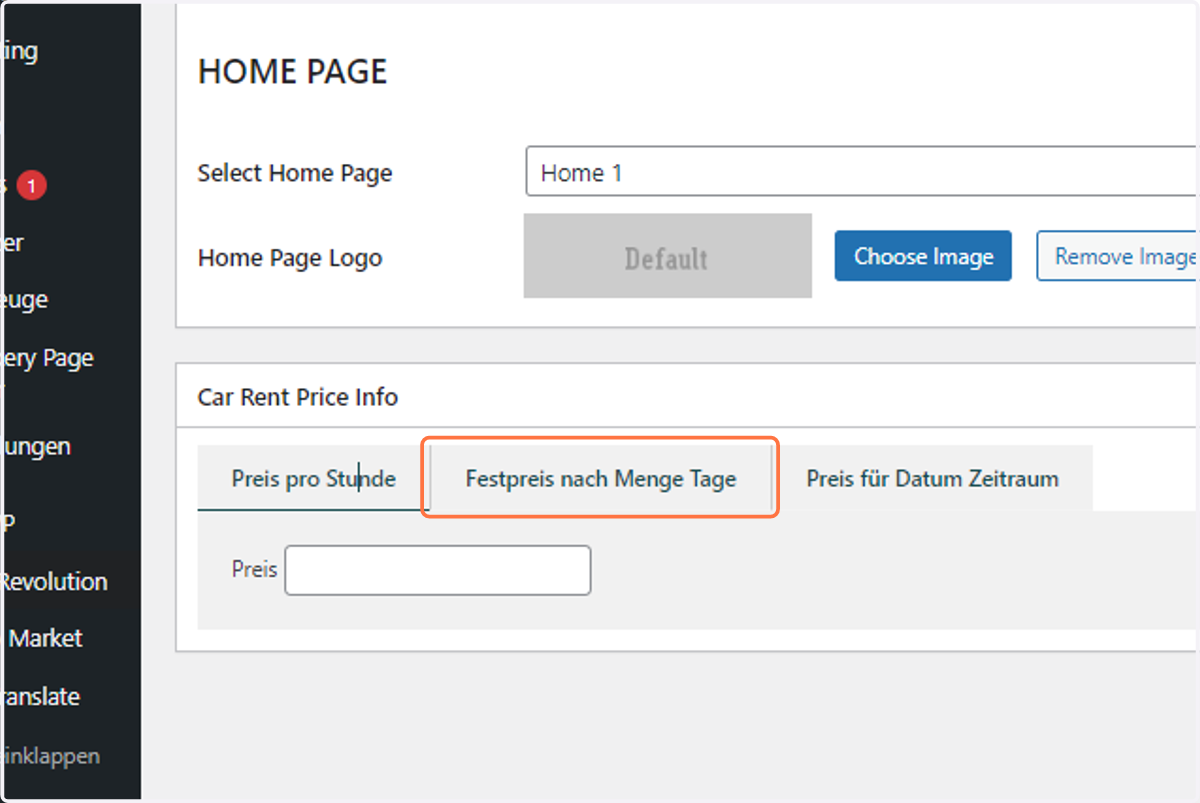
Task: Open the sidebar item ending in 'ery Page'
Action: (x=47, y=358)
